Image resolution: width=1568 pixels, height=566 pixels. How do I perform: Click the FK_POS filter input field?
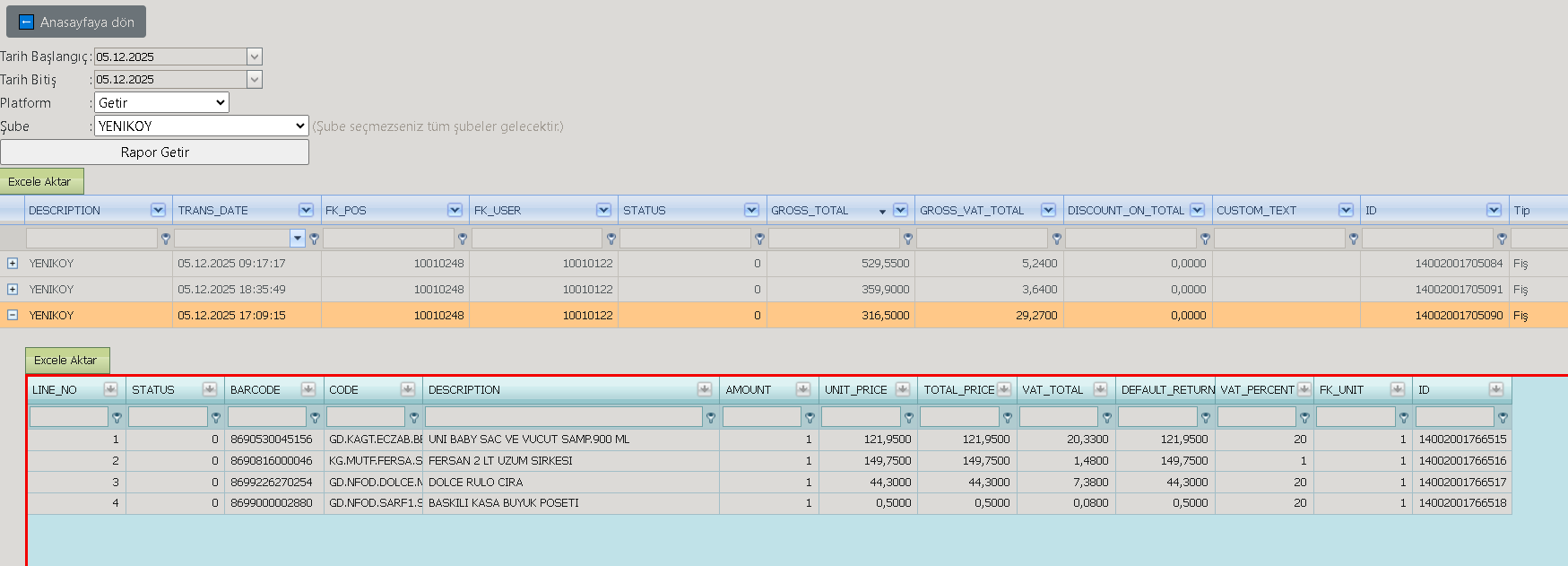click(x=389, y=239)
